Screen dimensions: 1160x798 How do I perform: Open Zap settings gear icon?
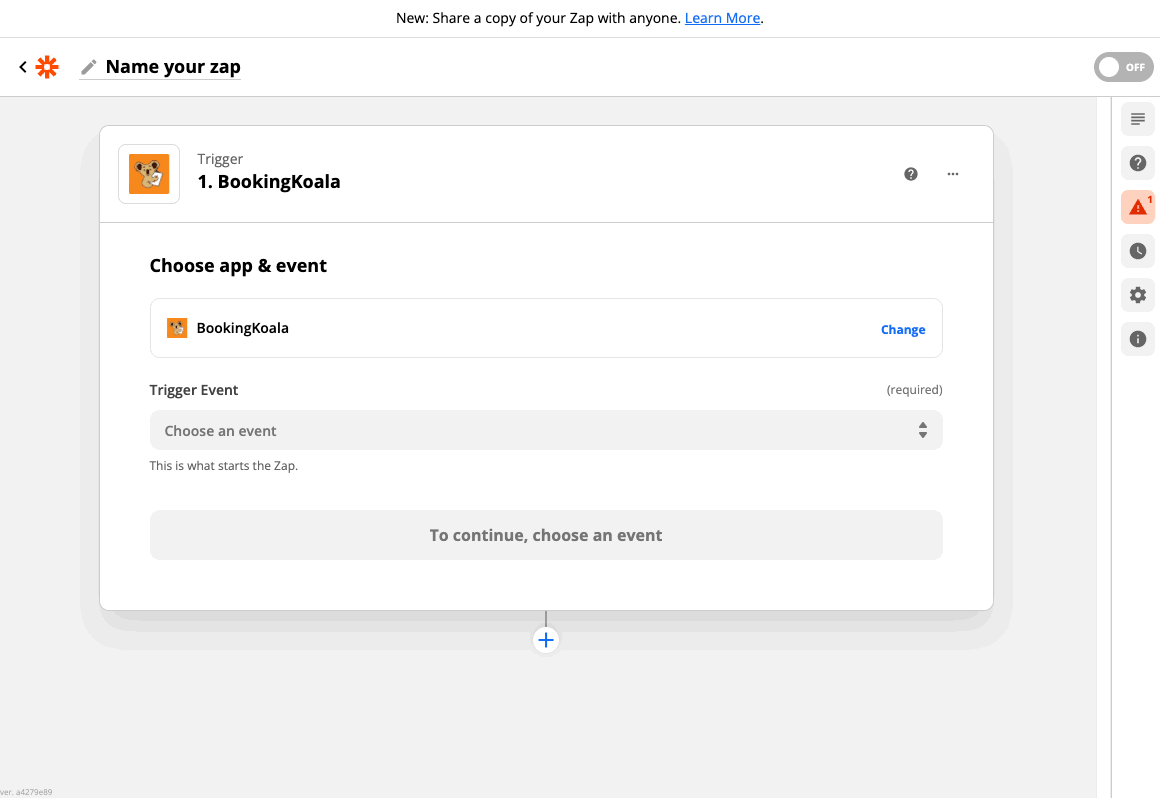[1137, 295]
